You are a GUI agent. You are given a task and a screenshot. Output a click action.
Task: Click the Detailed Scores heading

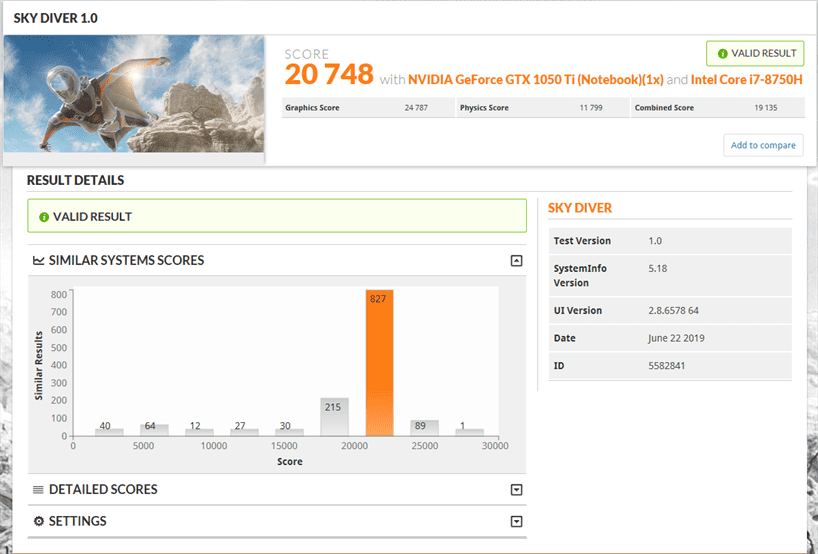(x=103, y=490)
